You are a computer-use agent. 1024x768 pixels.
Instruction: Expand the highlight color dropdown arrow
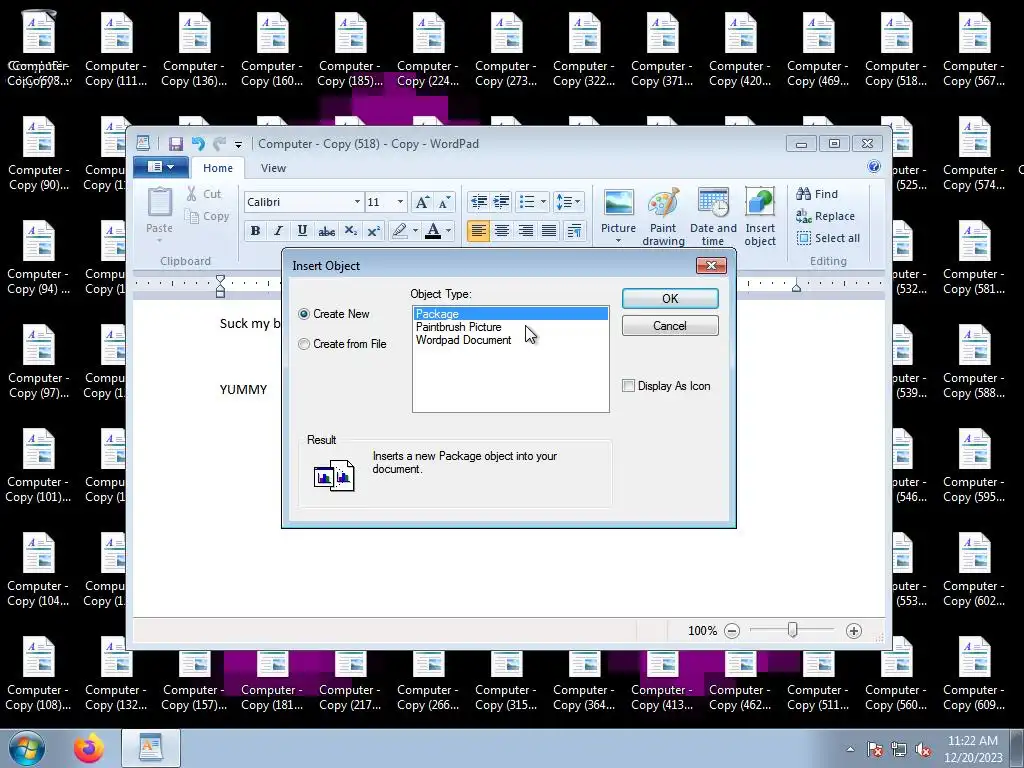pos(415,231)
